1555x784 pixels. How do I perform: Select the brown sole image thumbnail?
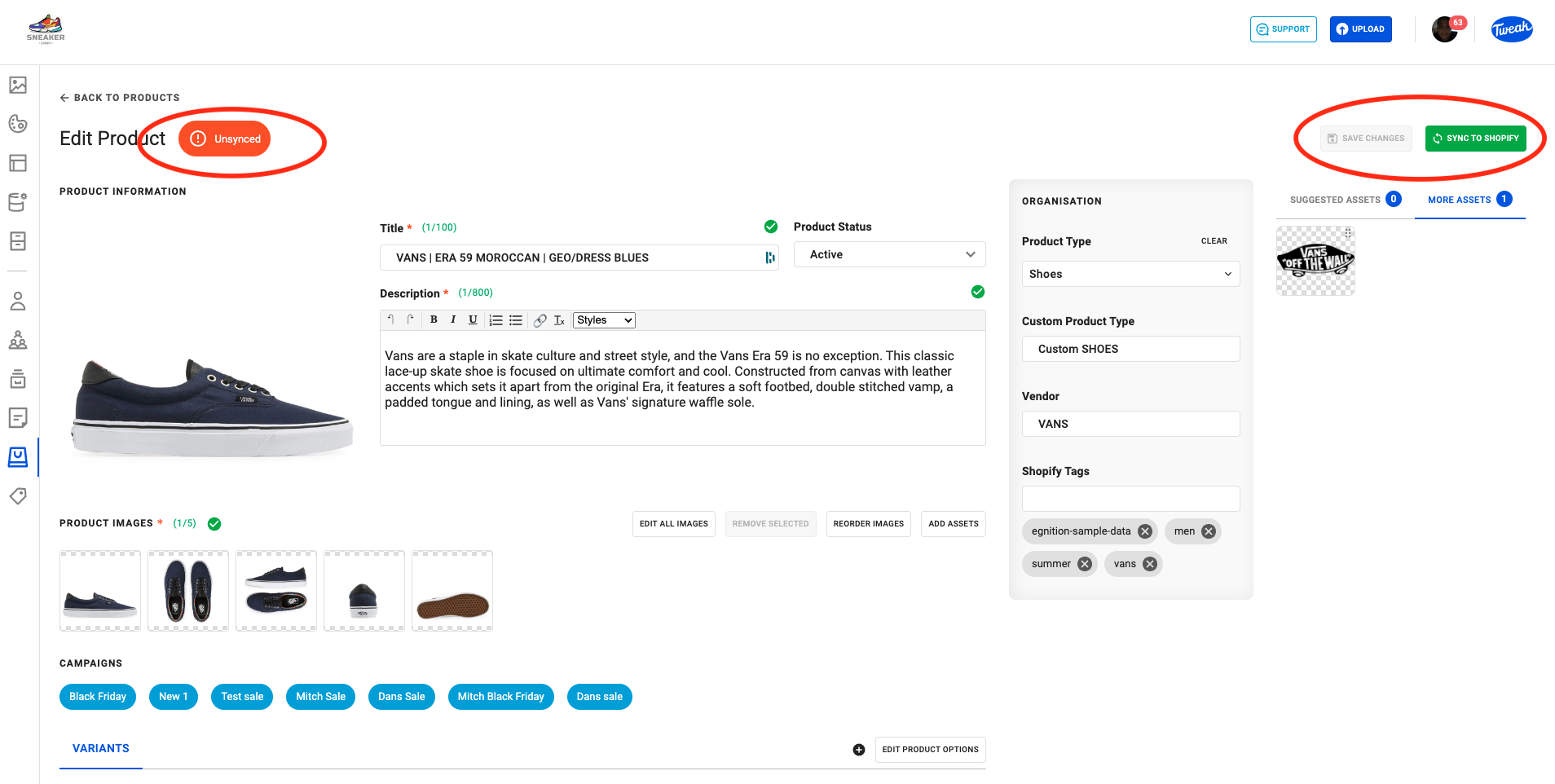[x=452, y=591]
